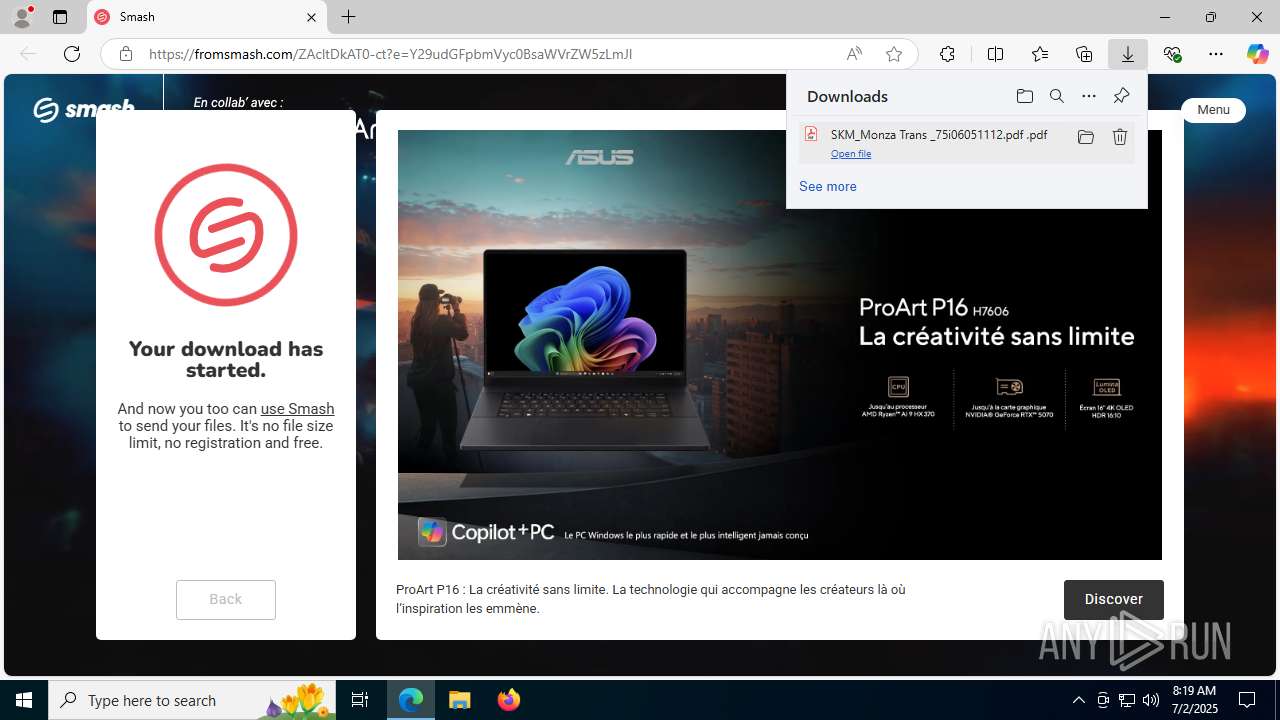Click the Open file link

tap(851, 154)
